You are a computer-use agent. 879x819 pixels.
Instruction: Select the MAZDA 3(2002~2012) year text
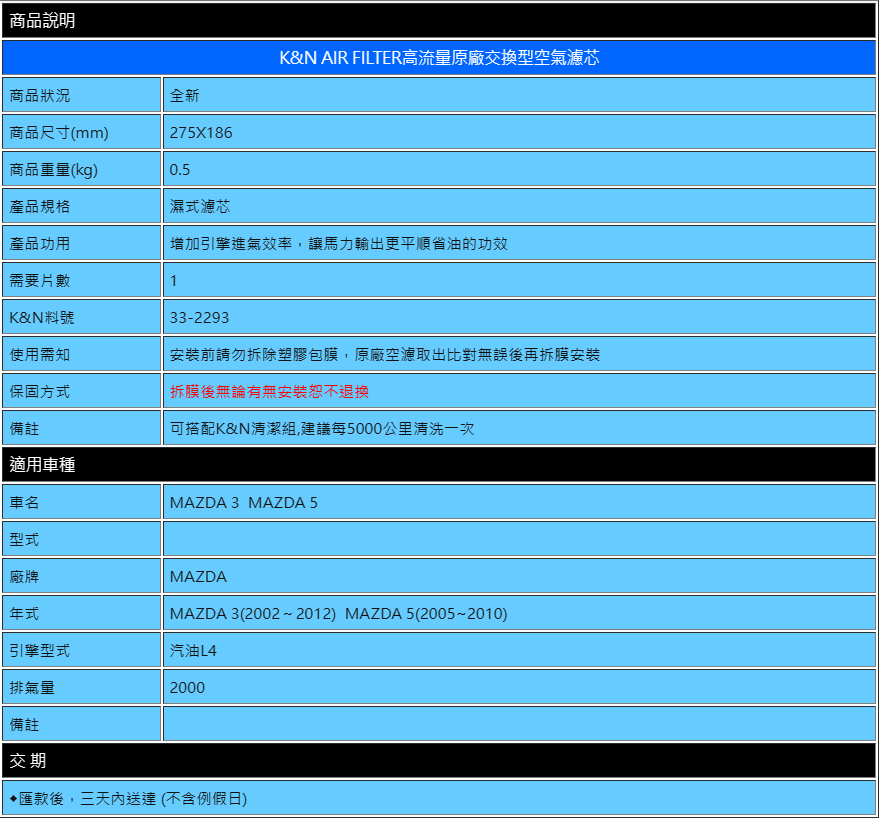coord(253,614)
